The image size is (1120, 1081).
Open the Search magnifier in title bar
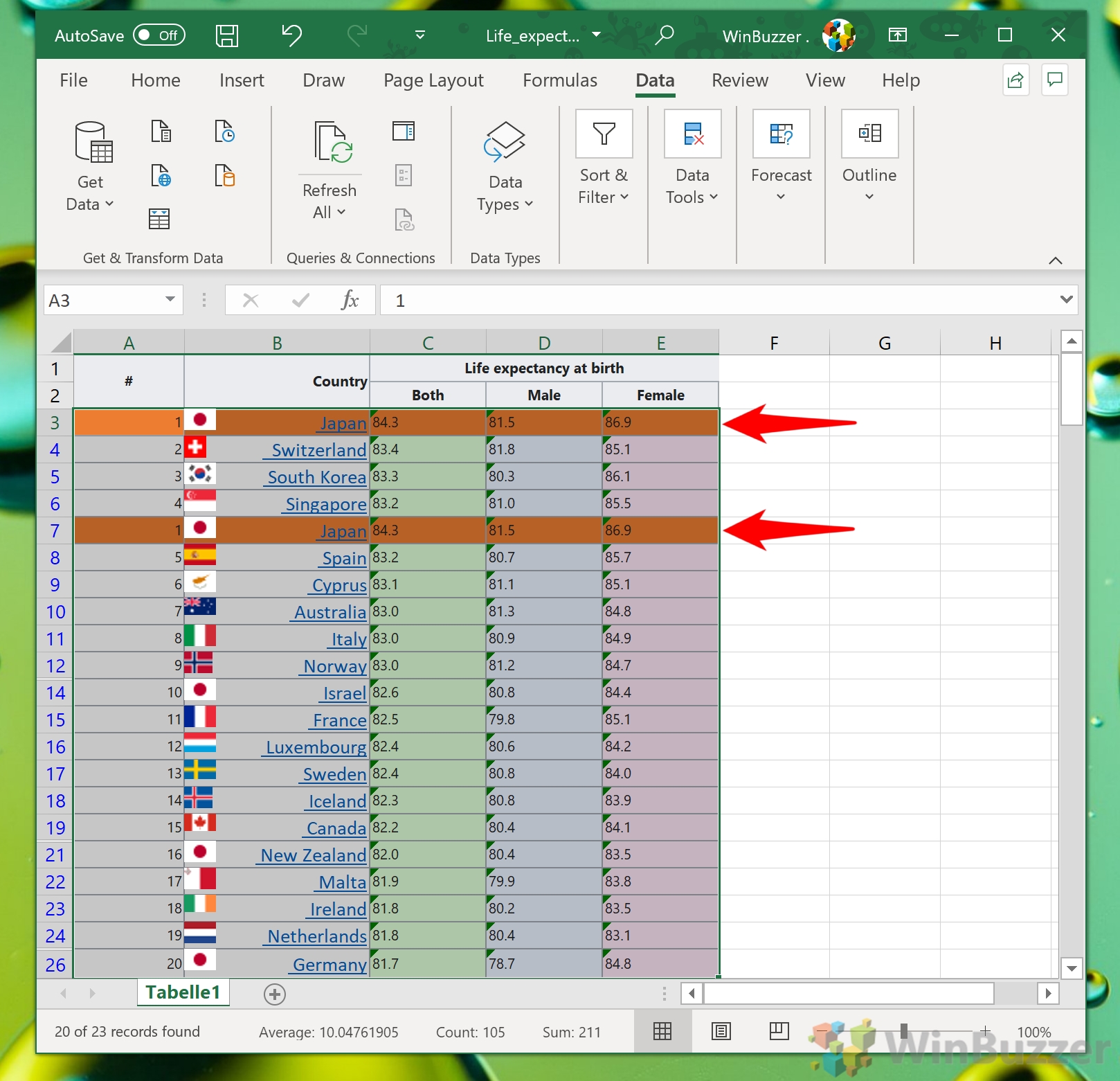(x=664, y=35)
